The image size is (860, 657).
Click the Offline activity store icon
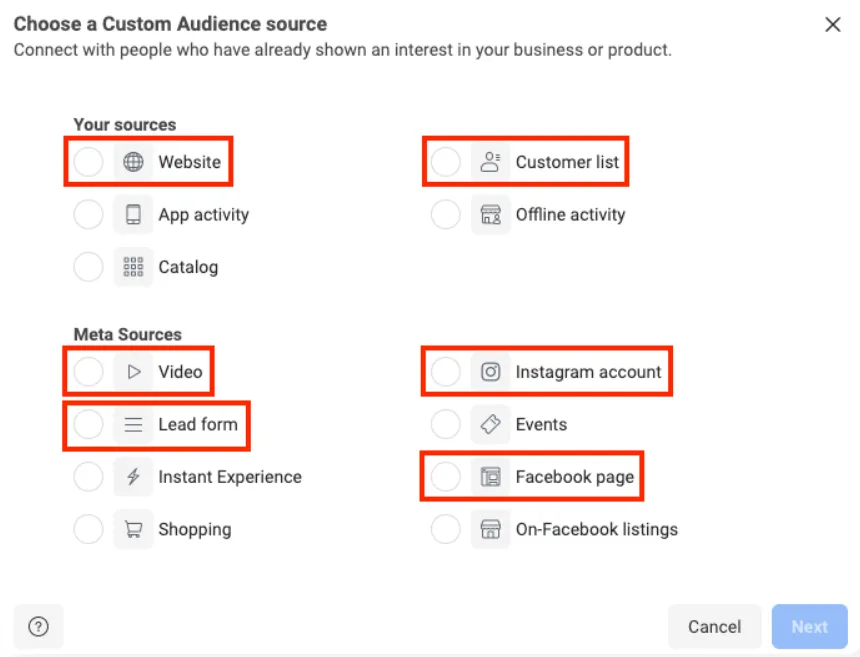tap(490, 214)
